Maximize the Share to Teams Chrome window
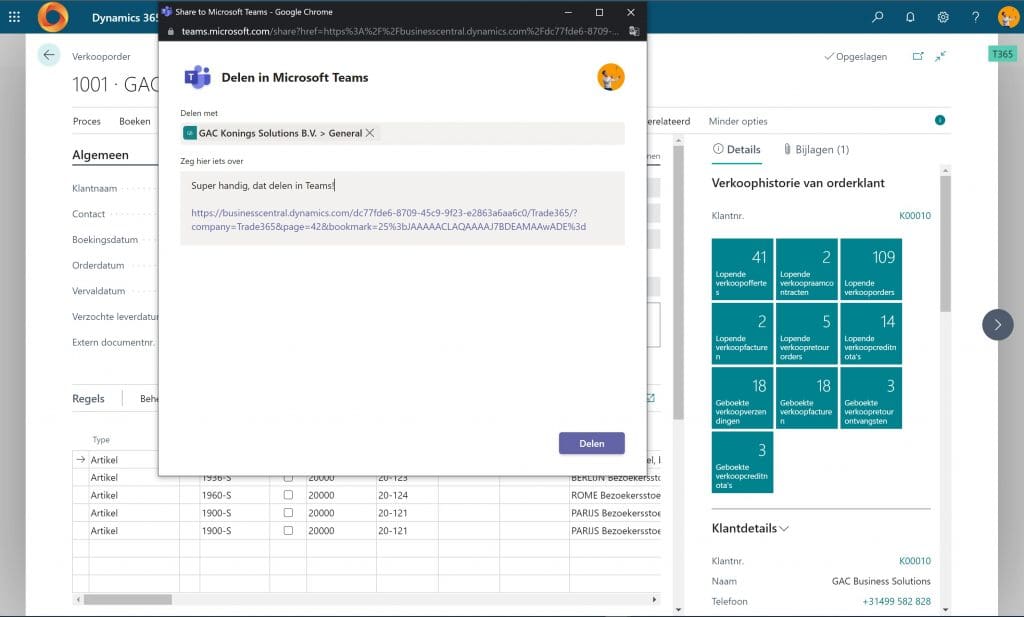Image resolution: width=1024 pixels, height=617 pixels. pos(600,12)
